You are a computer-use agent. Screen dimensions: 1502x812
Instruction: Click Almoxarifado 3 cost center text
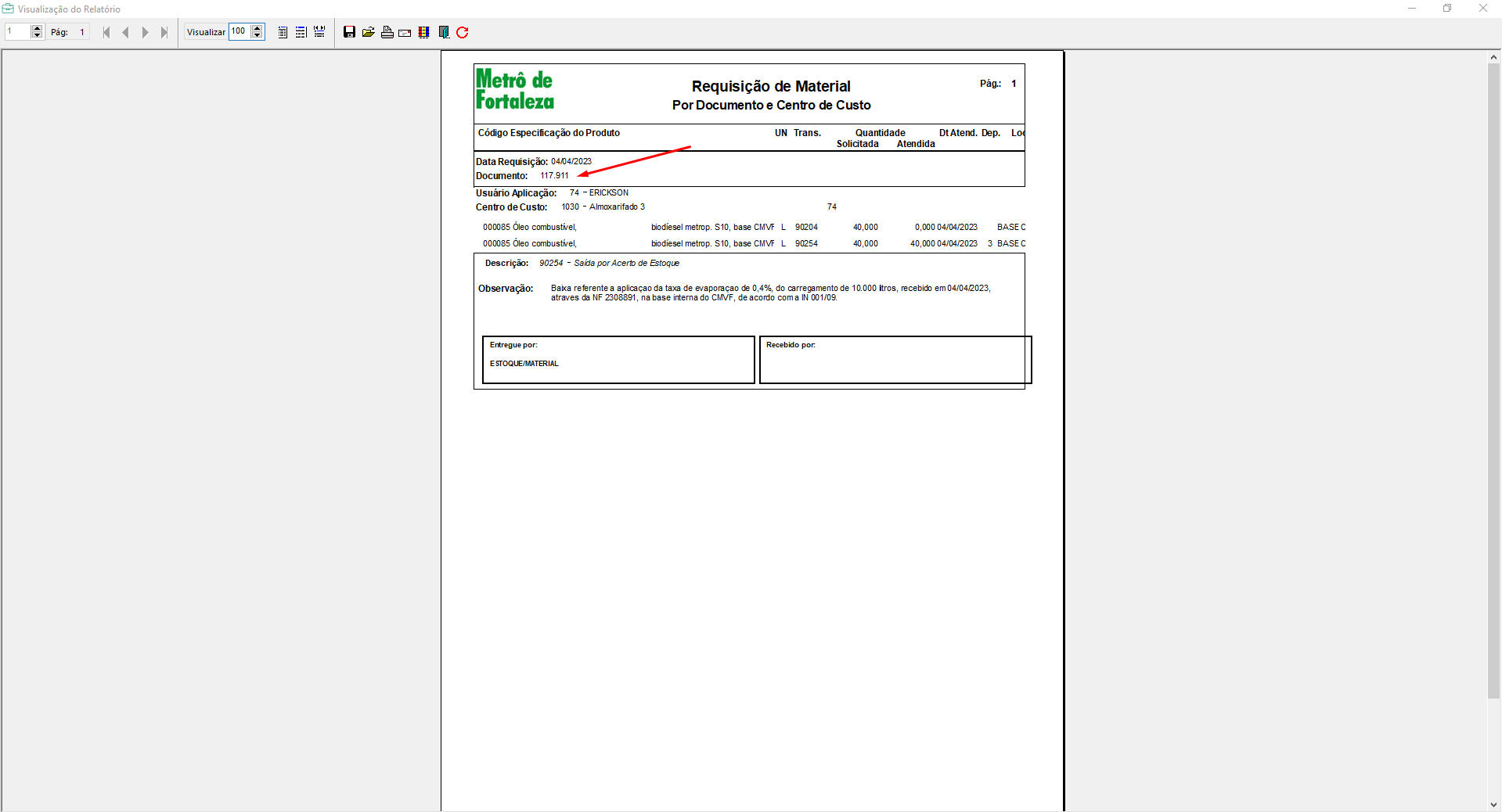(617, 207)
